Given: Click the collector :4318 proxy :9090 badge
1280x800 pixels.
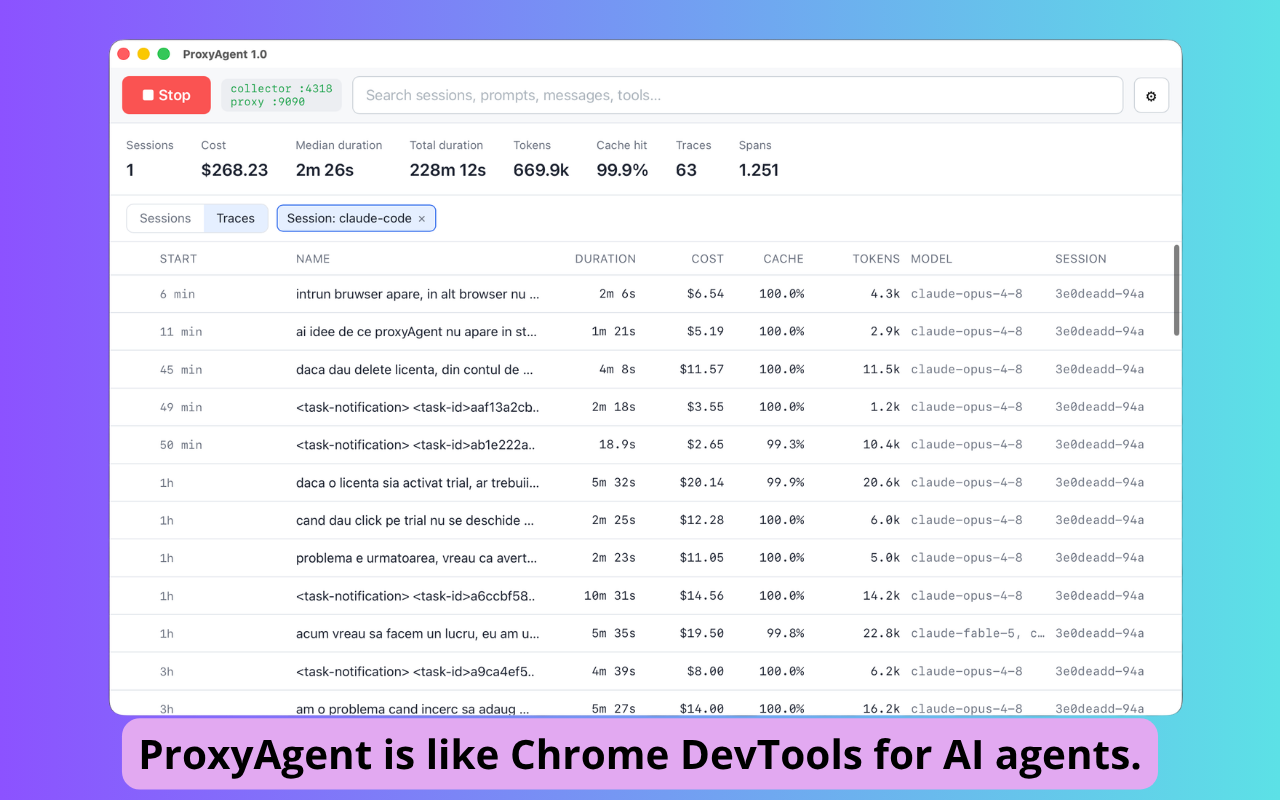Looking at the screenshot, I should click(281, 95).
